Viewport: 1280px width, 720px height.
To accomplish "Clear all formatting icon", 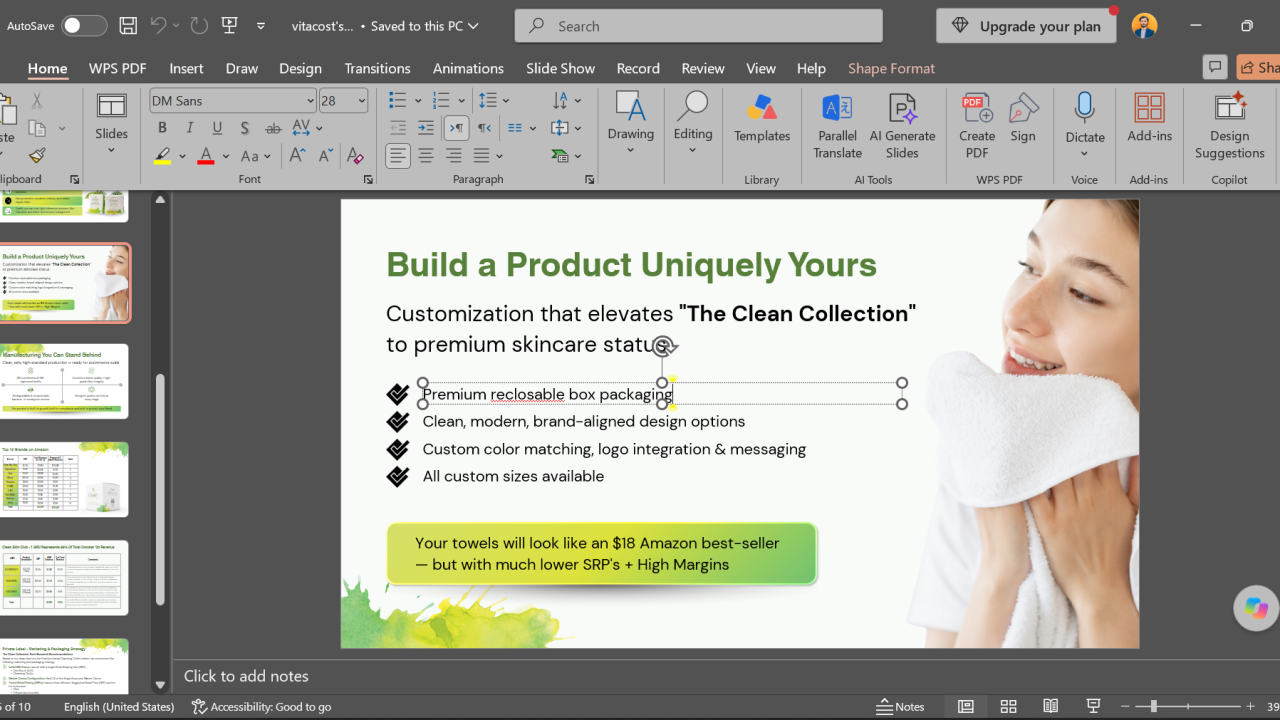I will pos(354,155).
